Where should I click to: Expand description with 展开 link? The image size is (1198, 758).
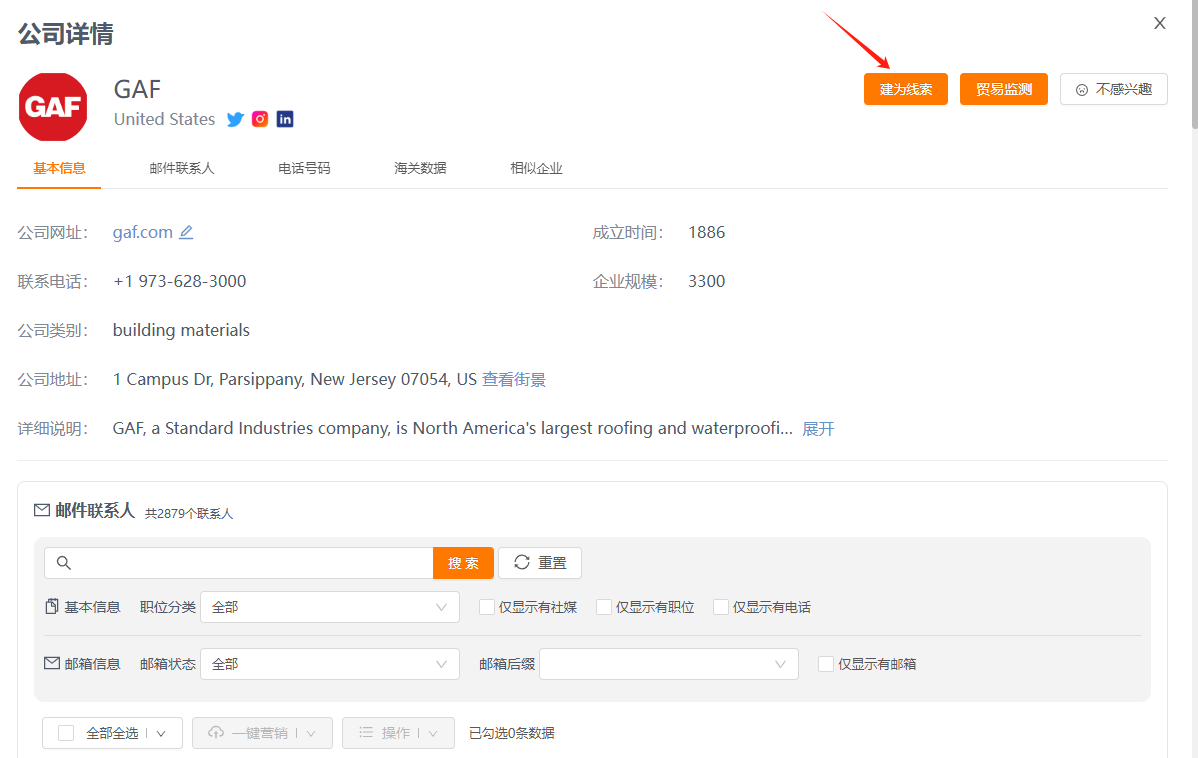point(818,429)
